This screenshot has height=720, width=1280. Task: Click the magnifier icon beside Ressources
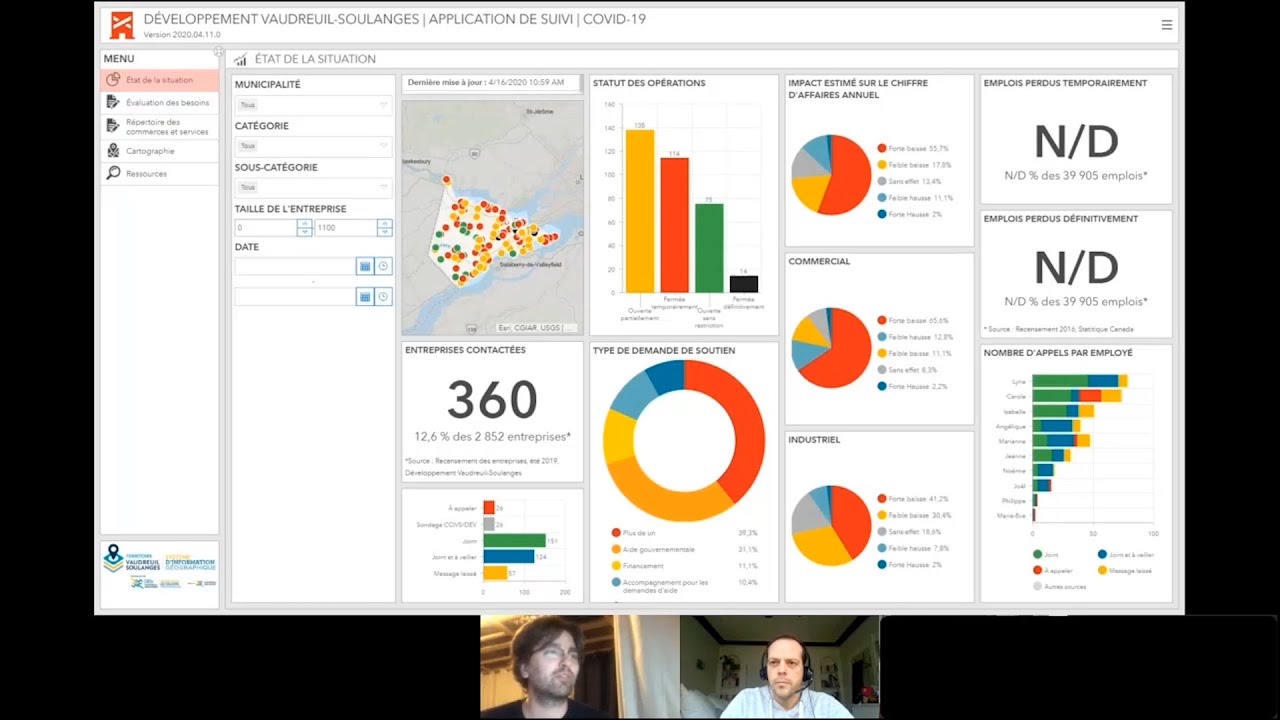113,173
